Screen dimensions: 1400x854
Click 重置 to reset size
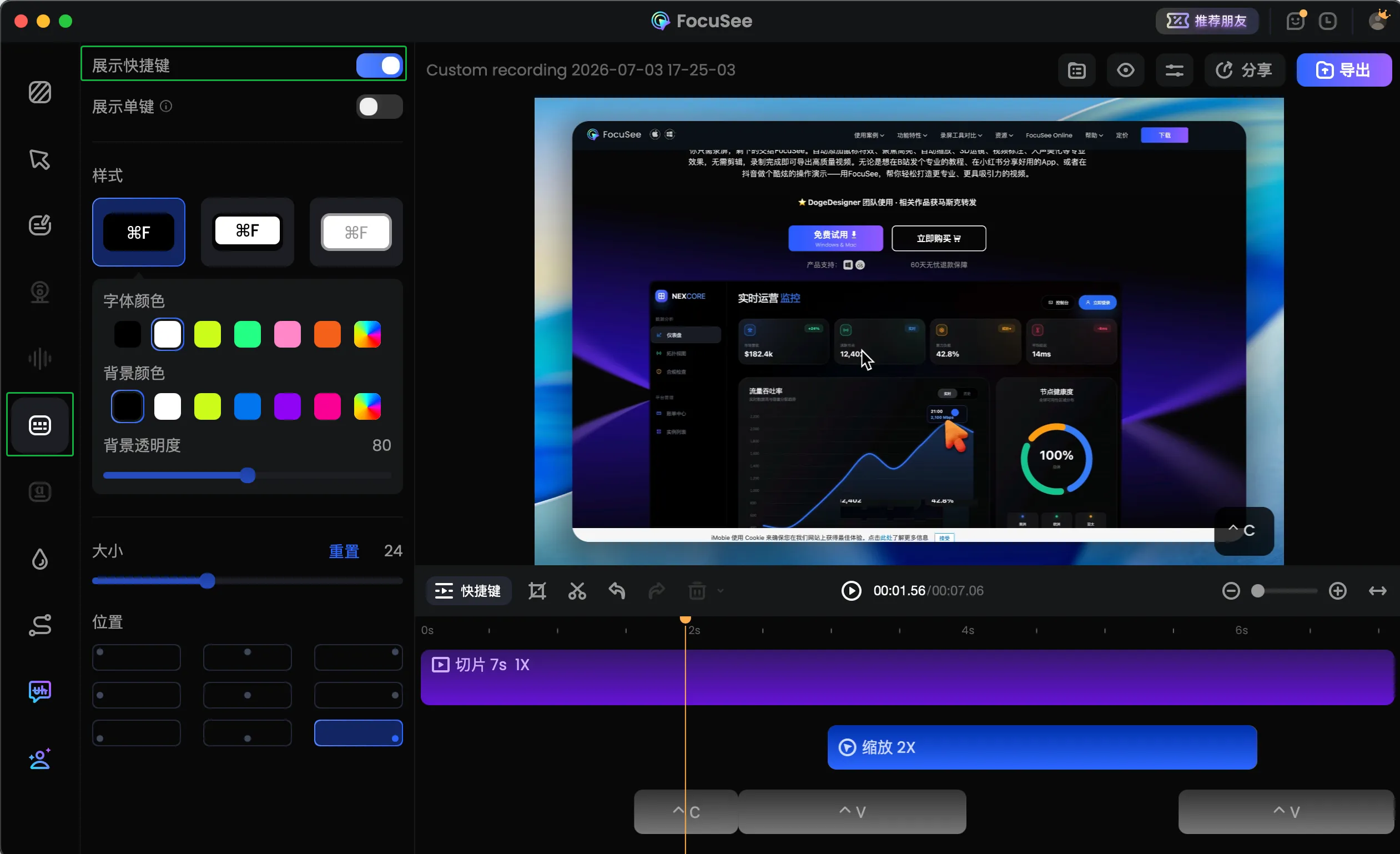[344, 551]
